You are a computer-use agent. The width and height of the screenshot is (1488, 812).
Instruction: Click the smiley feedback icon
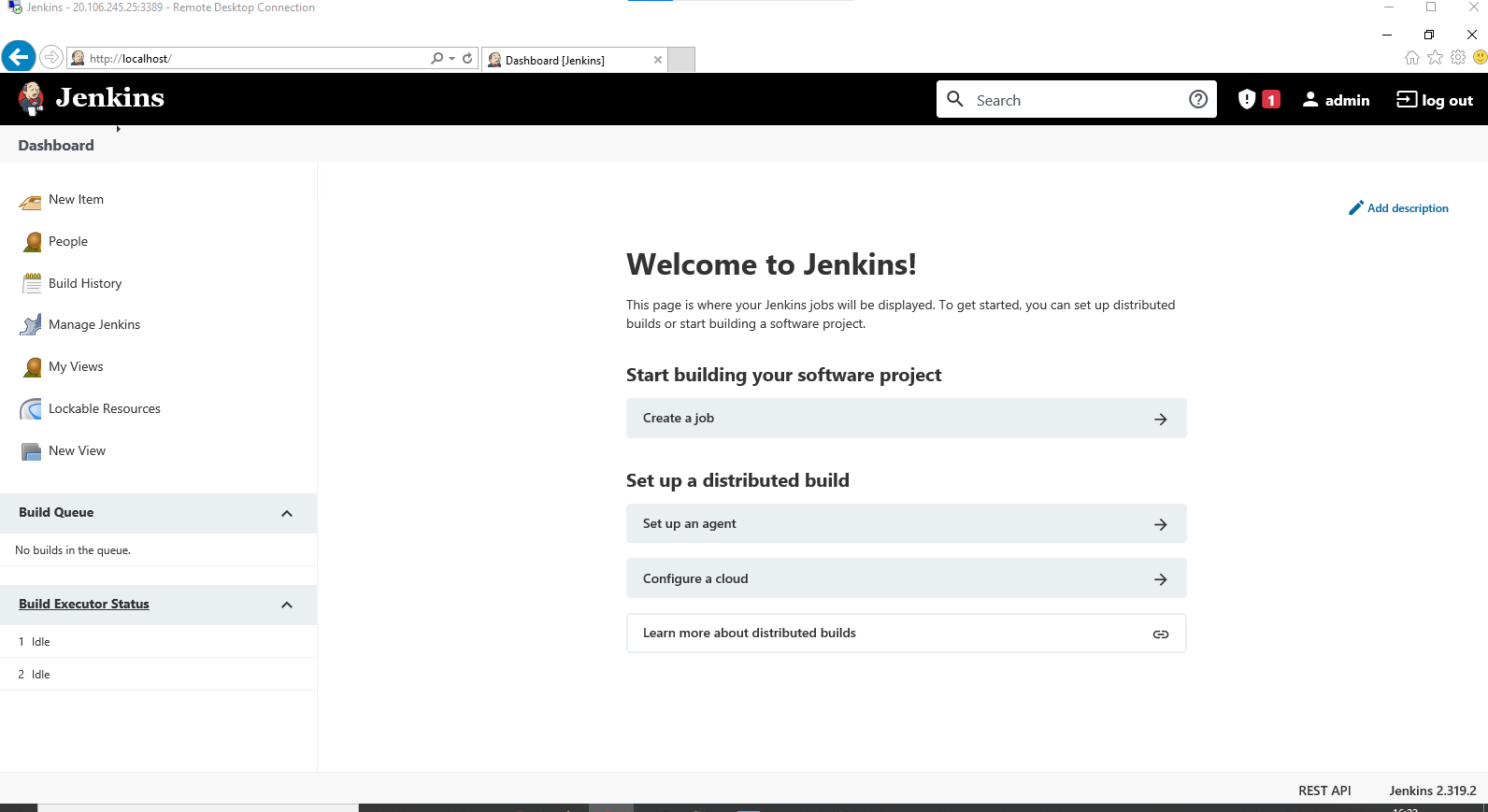pos(1481,57)
